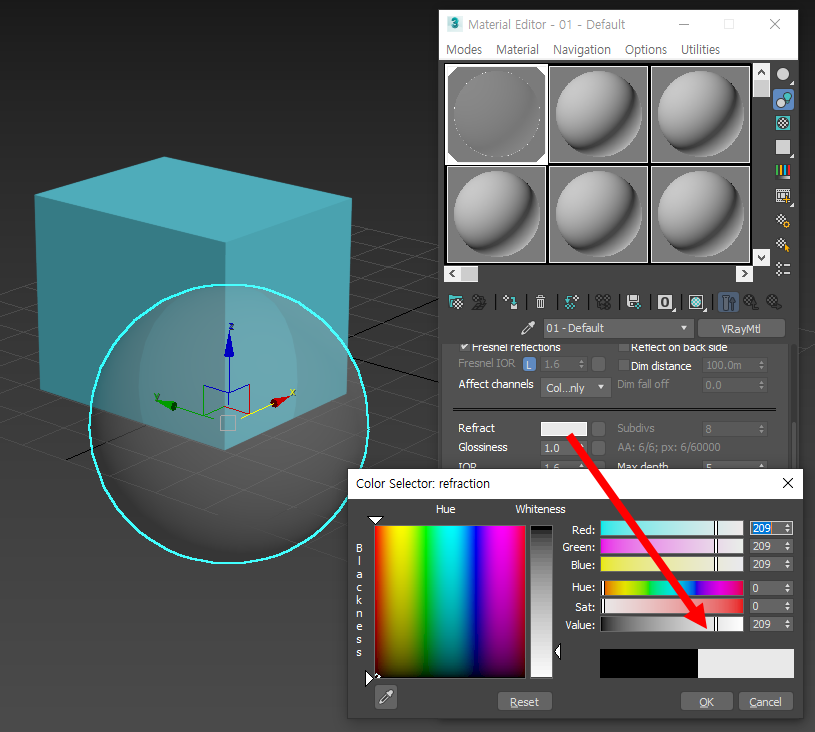This screenshot has width=815, height=732.
Task: Open Modes menu
Action: click(x=464, y=49)
